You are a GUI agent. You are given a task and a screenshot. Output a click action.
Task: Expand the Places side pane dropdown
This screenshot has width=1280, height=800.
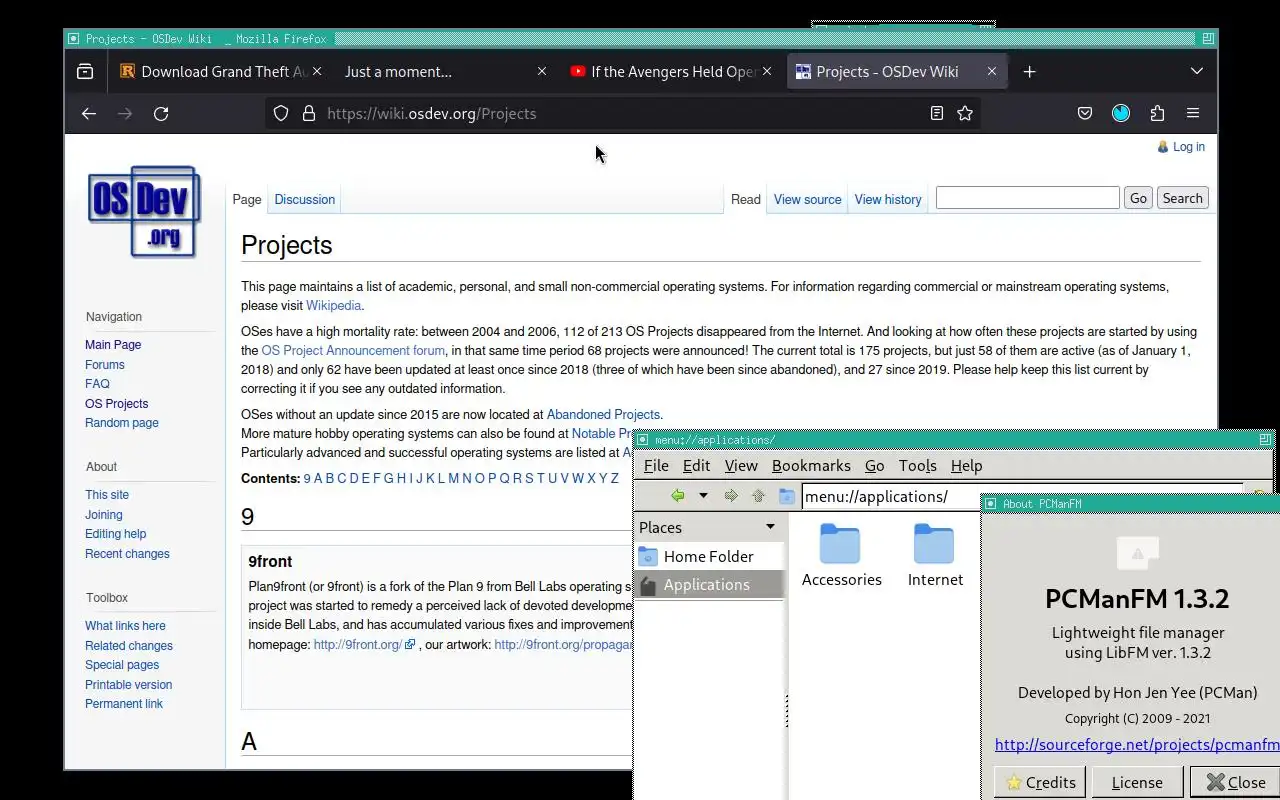[770, 527]
